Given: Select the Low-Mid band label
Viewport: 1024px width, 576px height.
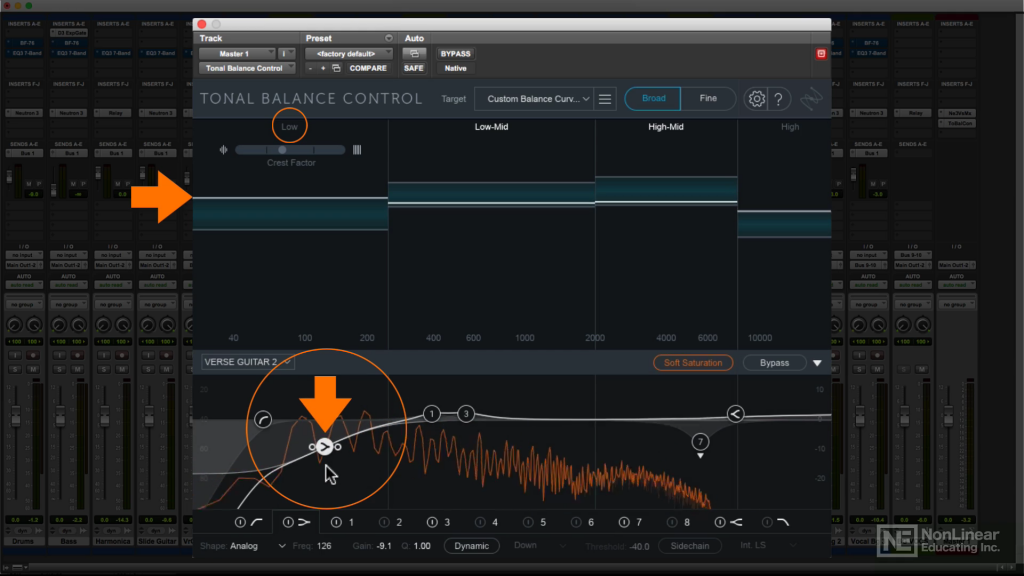Looking at the screenshot, I should [491, 127].
